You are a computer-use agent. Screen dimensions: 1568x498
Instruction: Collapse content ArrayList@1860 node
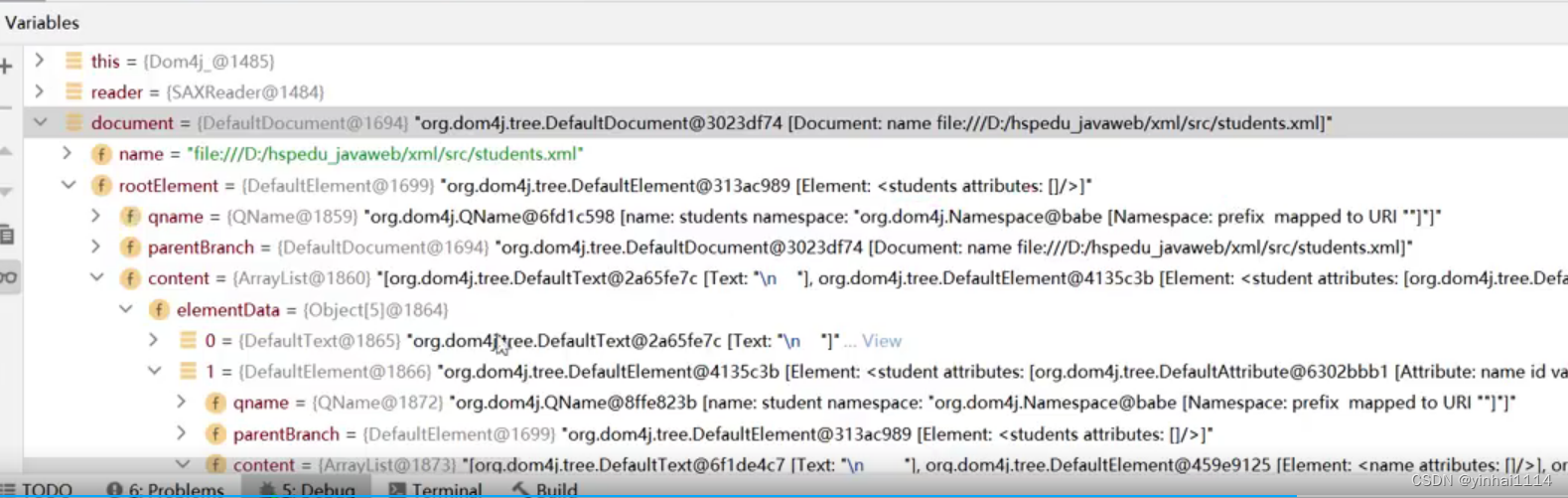coord(97,277)
